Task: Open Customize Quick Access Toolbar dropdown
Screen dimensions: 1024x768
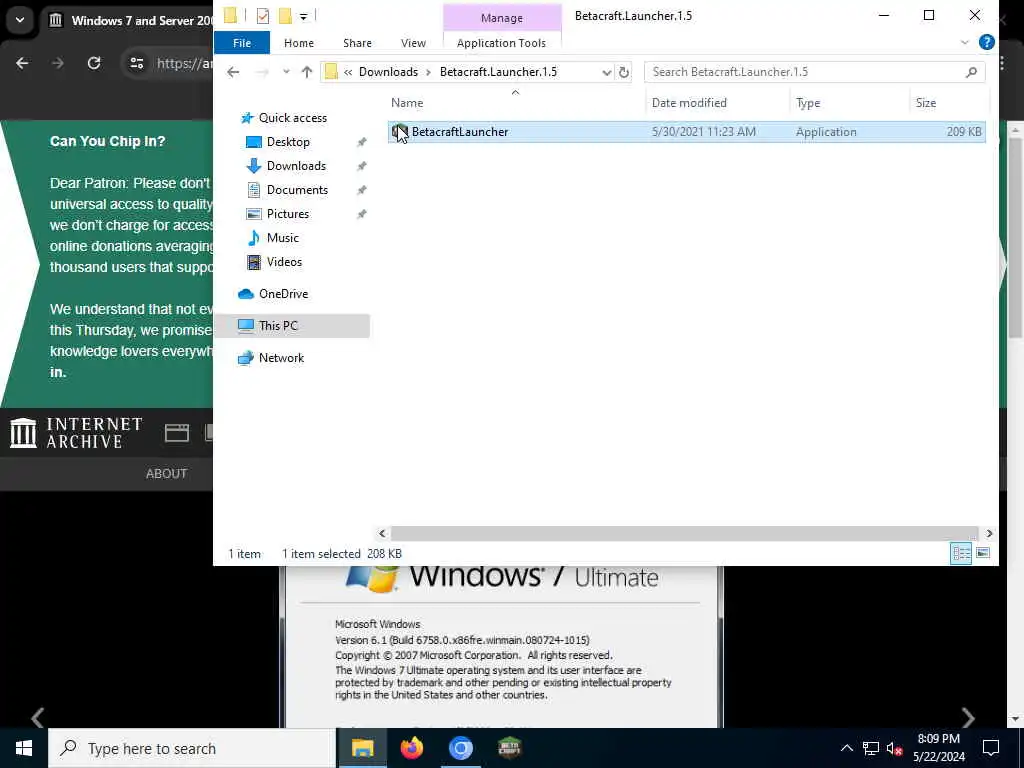Action: (x=304, y=16)
